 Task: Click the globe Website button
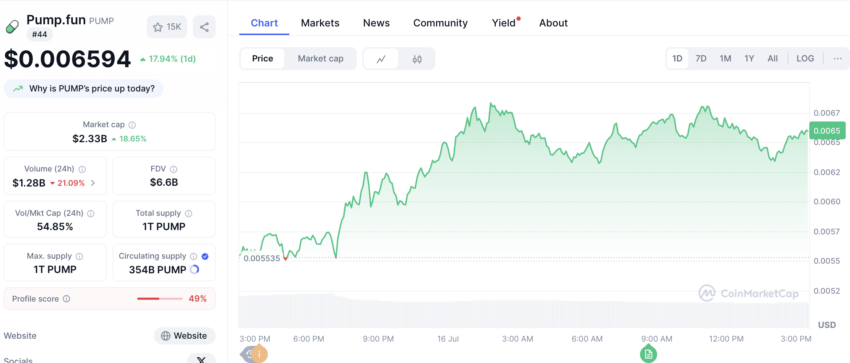tap(185, 336)
